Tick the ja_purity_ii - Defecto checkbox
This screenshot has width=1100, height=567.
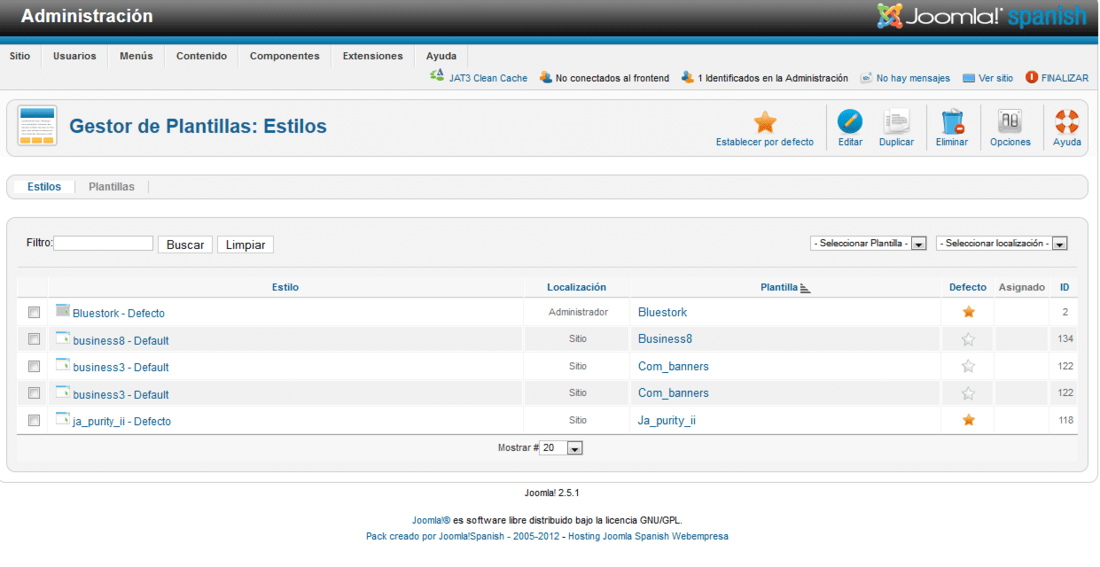pyautogui.click(x=34, y=420)
